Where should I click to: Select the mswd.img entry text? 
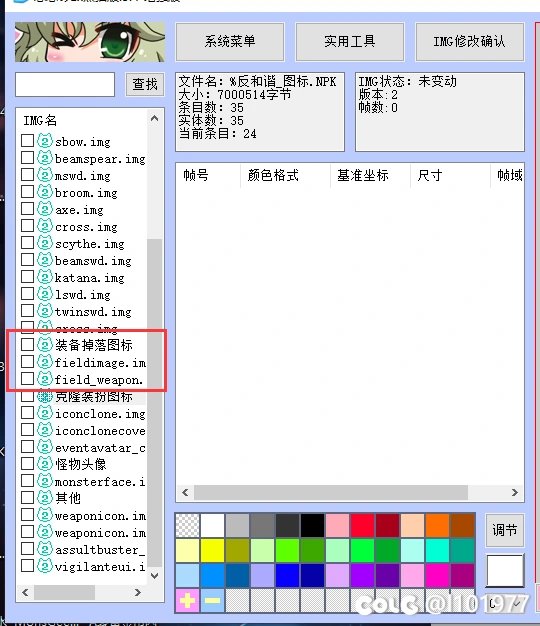tap(83, 176)
